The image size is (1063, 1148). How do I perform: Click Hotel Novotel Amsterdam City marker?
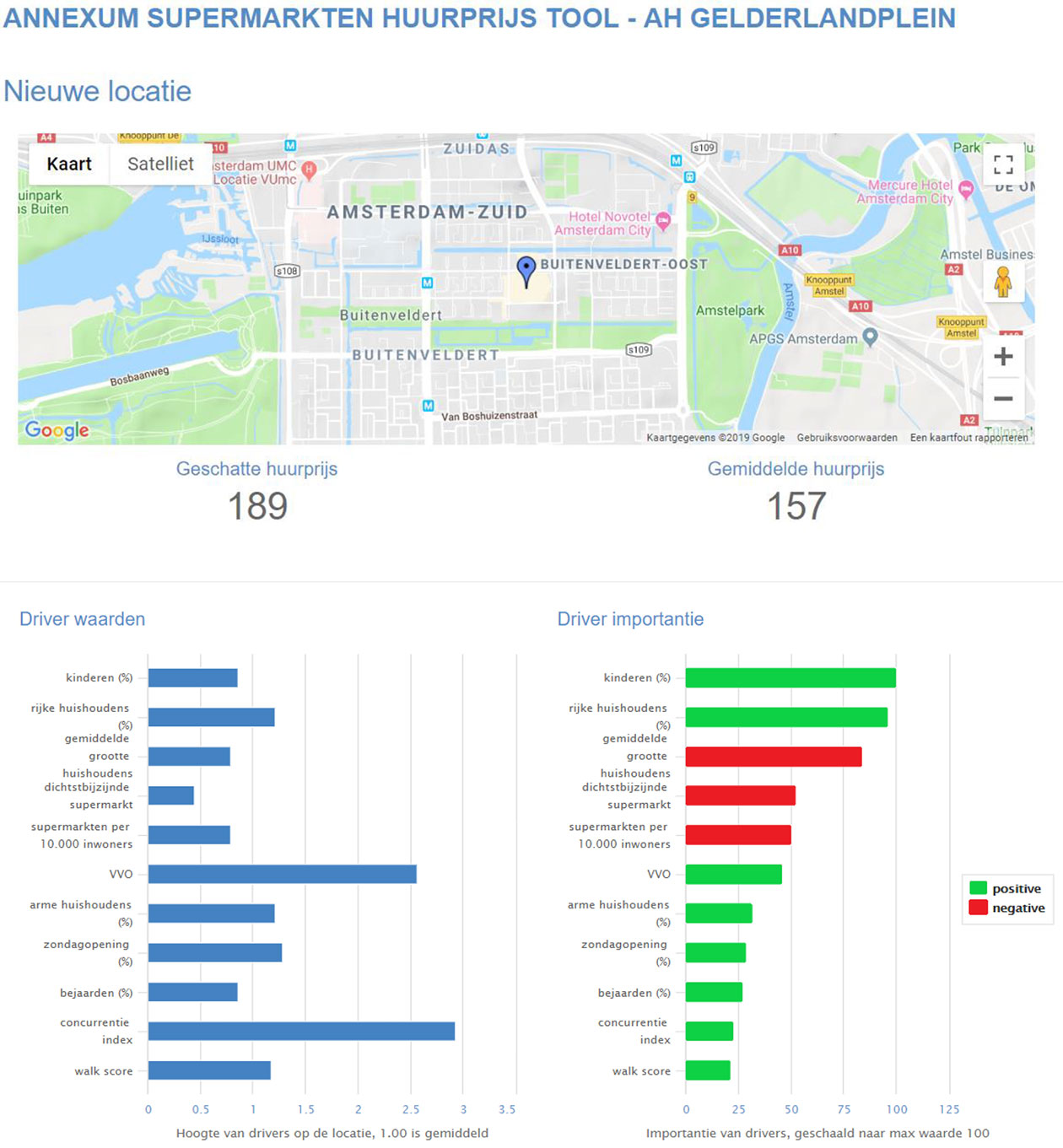(664, 221)
